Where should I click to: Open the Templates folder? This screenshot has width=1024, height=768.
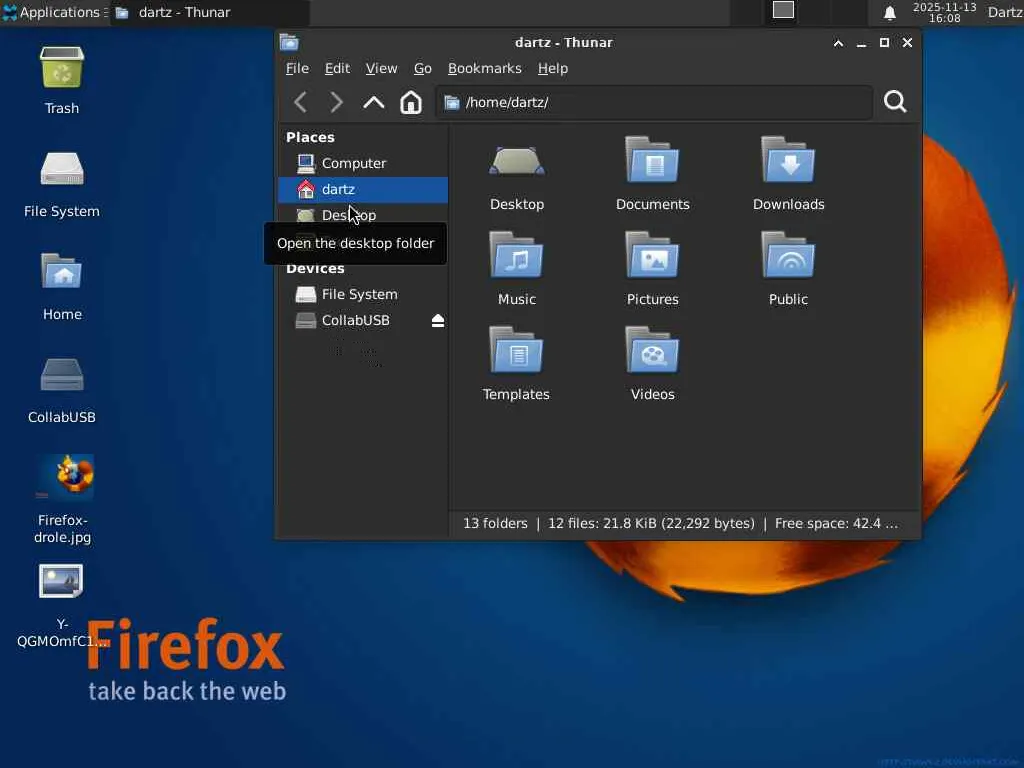pos(517,364)
